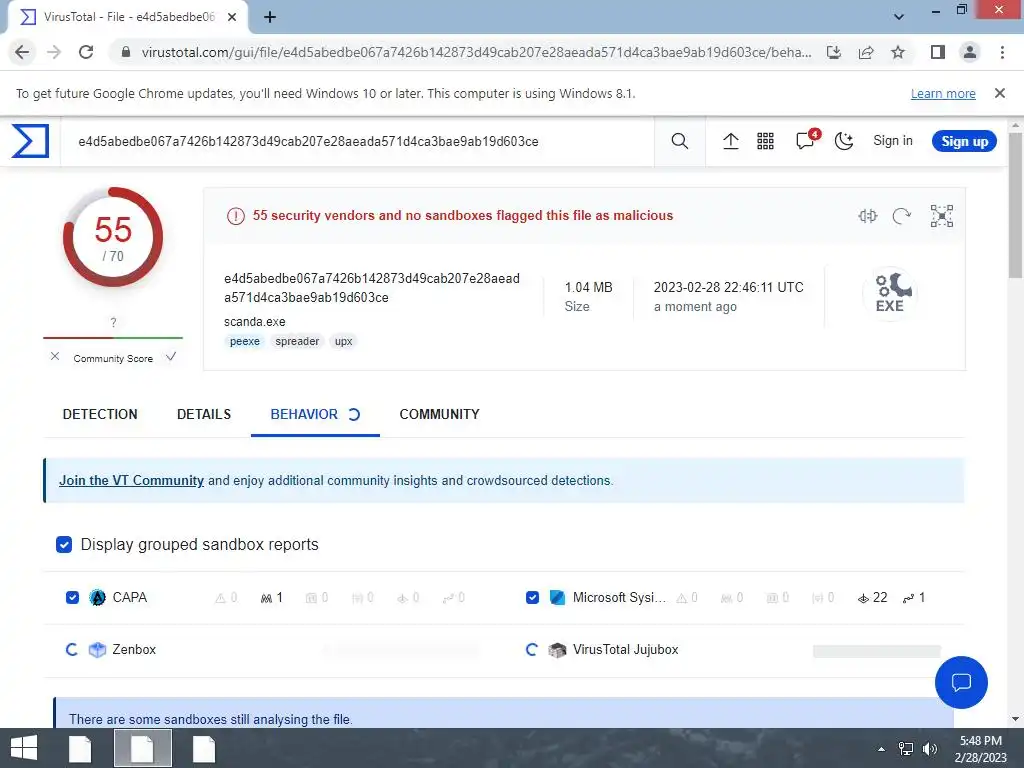The image size is (1024, 768).
Task: Close the VirusTotal browser tab
Action: point(232,17)
